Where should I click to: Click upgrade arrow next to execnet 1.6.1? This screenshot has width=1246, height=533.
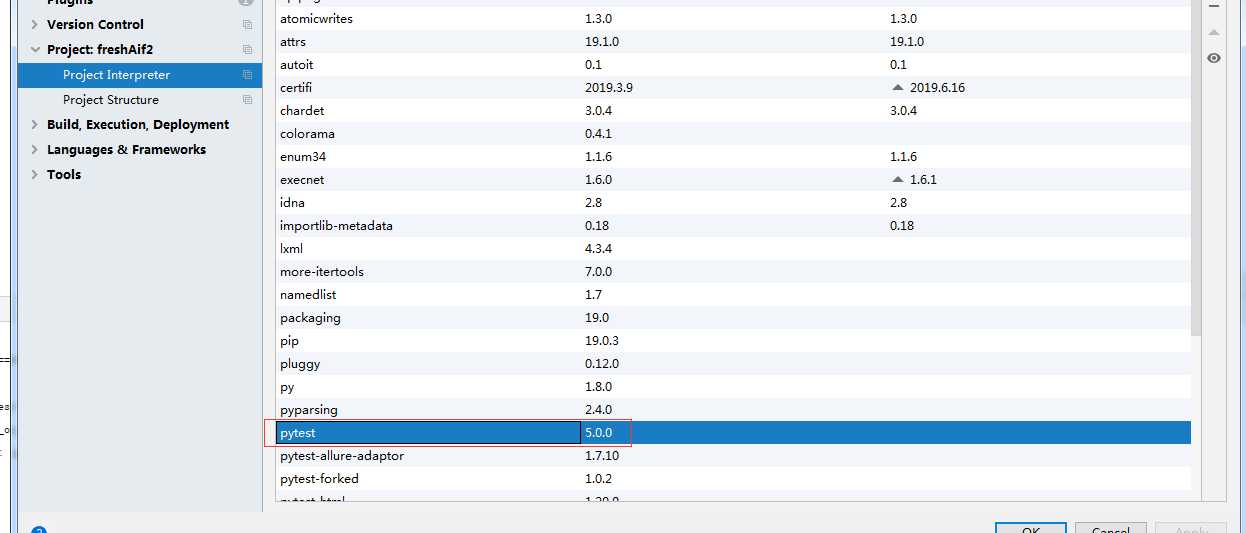897,179
